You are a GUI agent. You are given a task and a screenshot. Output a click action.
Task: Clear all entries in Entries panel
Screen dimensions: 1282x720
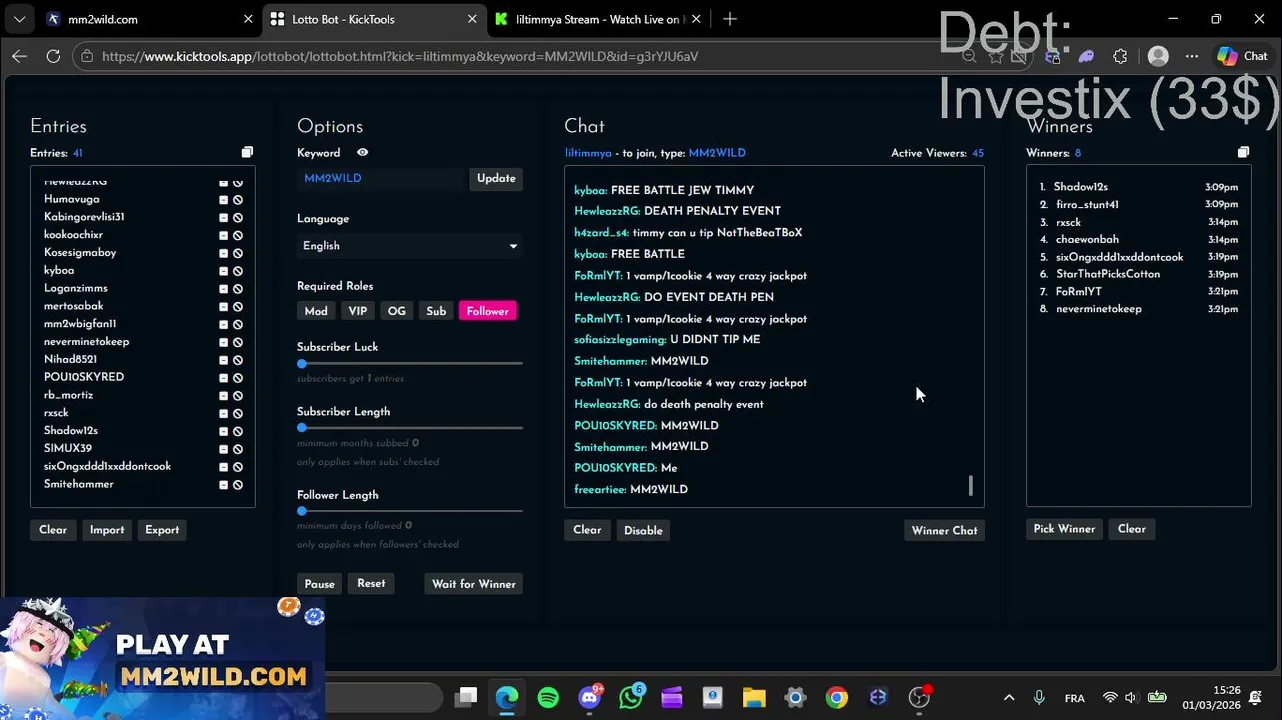point(53,530)
